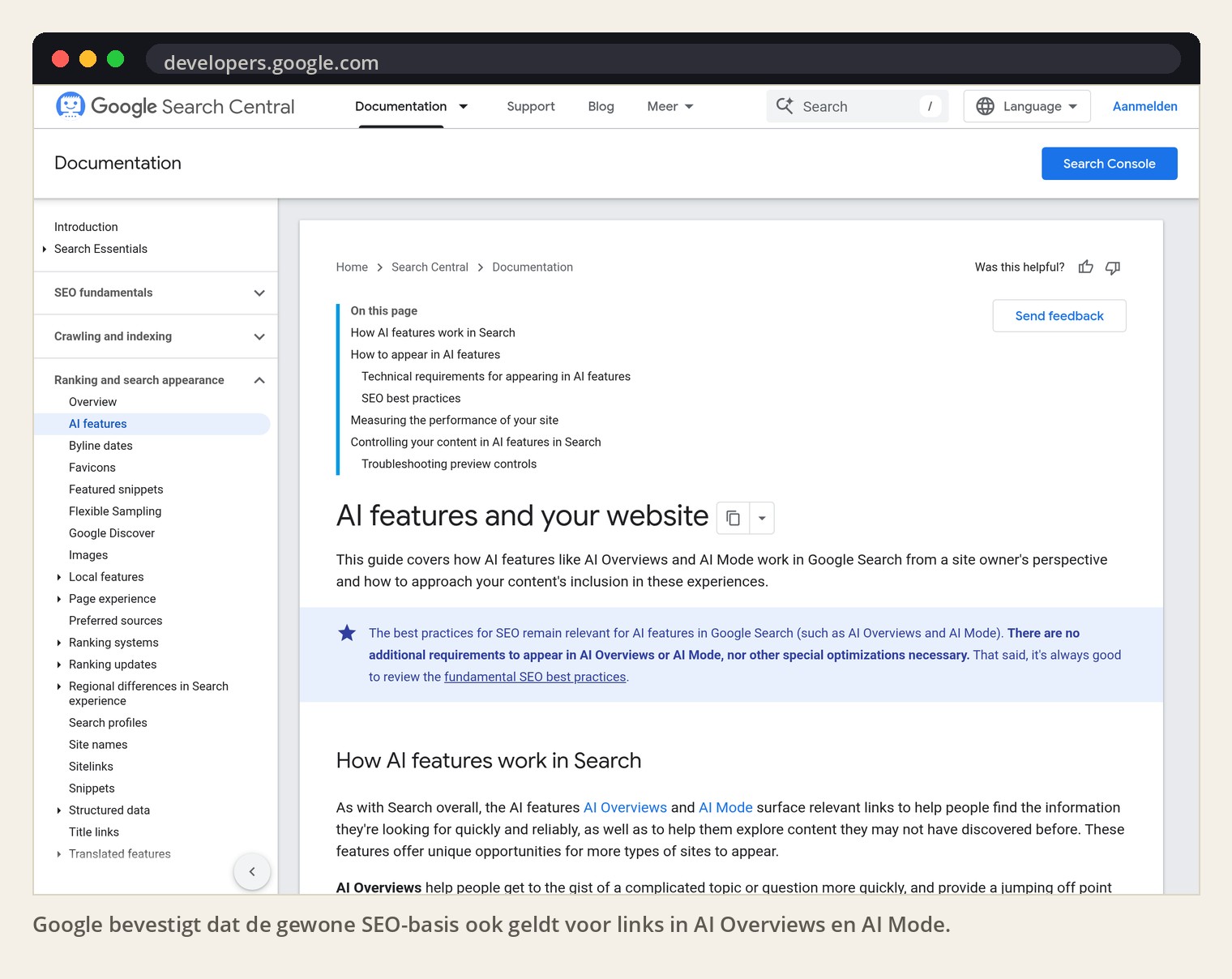Open Site names in the sidebar

[x=98, y=745]
